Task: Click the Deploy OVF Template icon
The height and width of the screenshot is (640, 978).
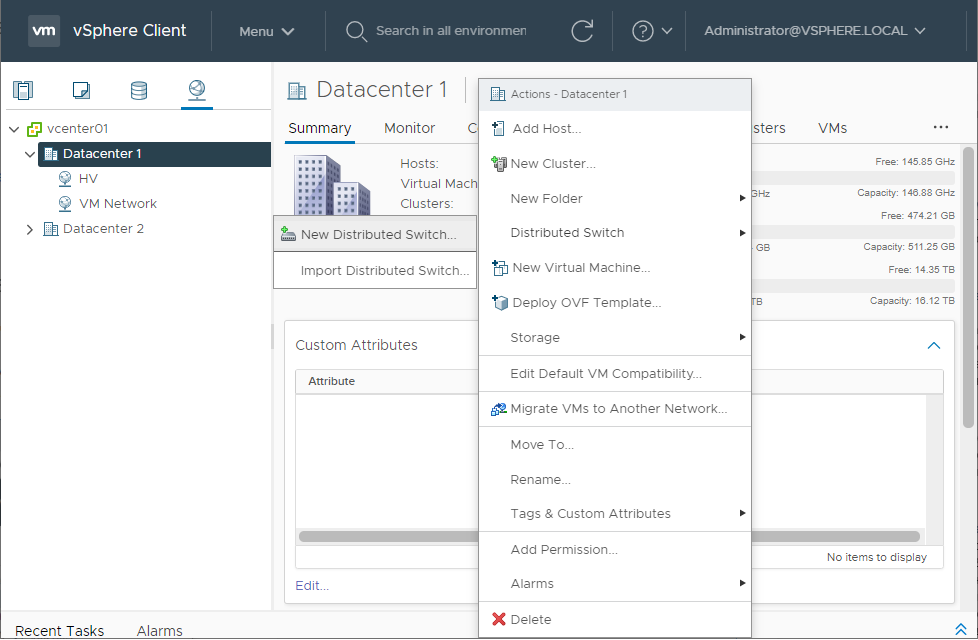Action: pos(500,303)
